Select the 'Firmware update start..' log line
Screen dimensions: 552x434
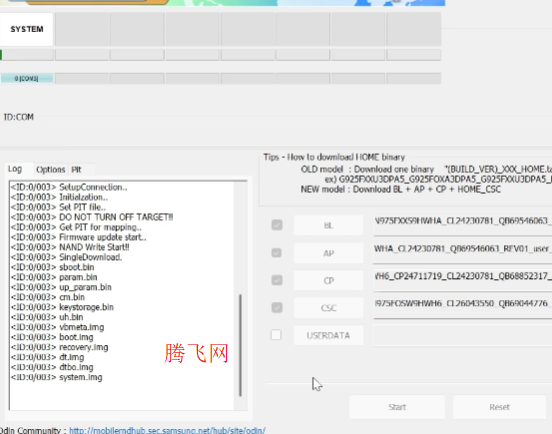(x=78, y=237)
